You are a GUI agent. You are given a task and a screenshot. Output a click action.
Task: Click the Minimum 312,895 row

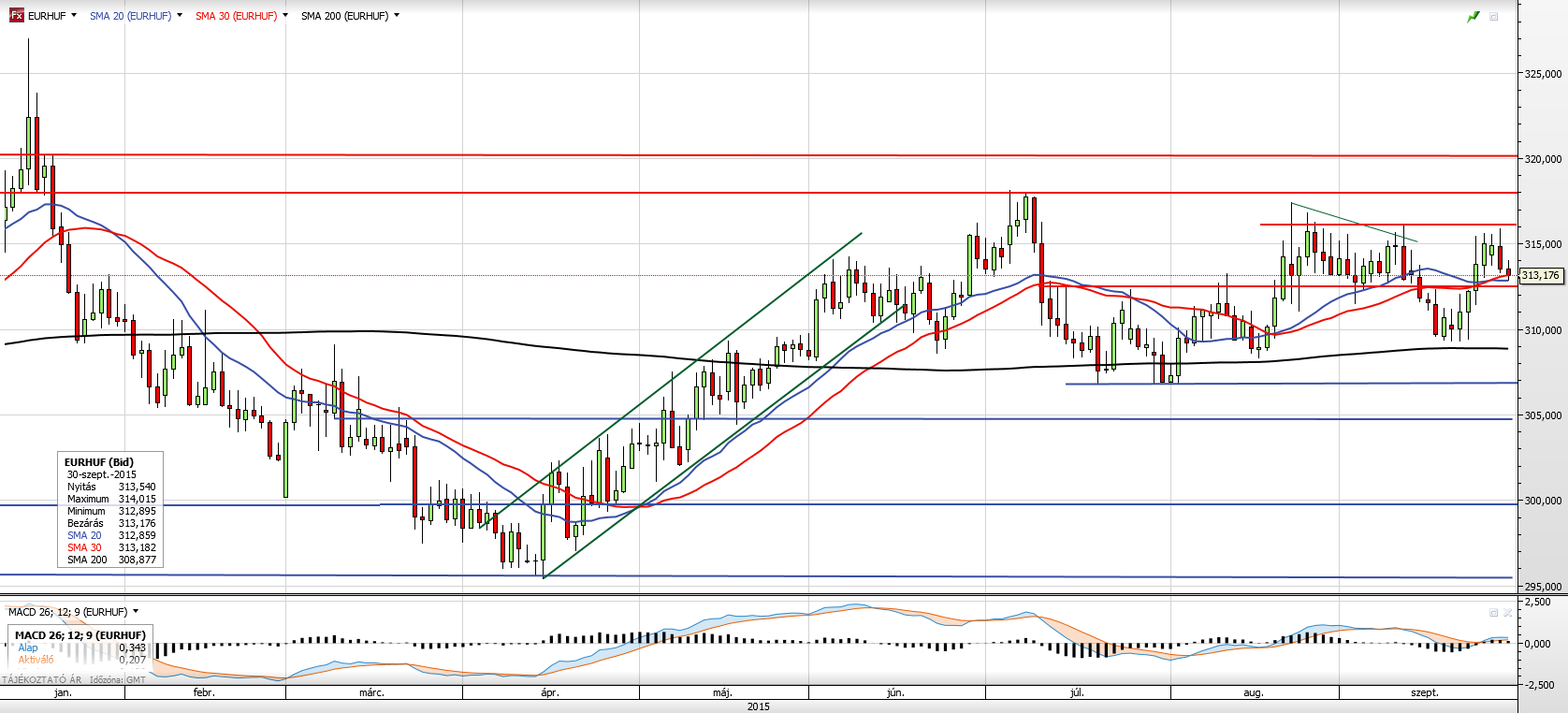[111, 511]
